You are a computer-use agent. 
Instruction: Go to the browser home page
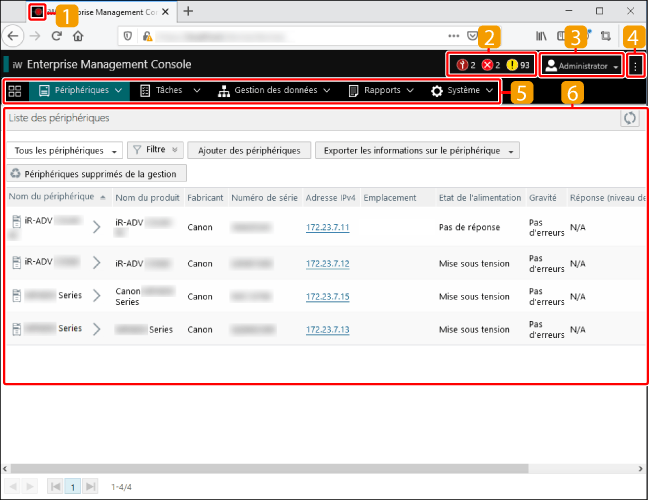[78, 35]
